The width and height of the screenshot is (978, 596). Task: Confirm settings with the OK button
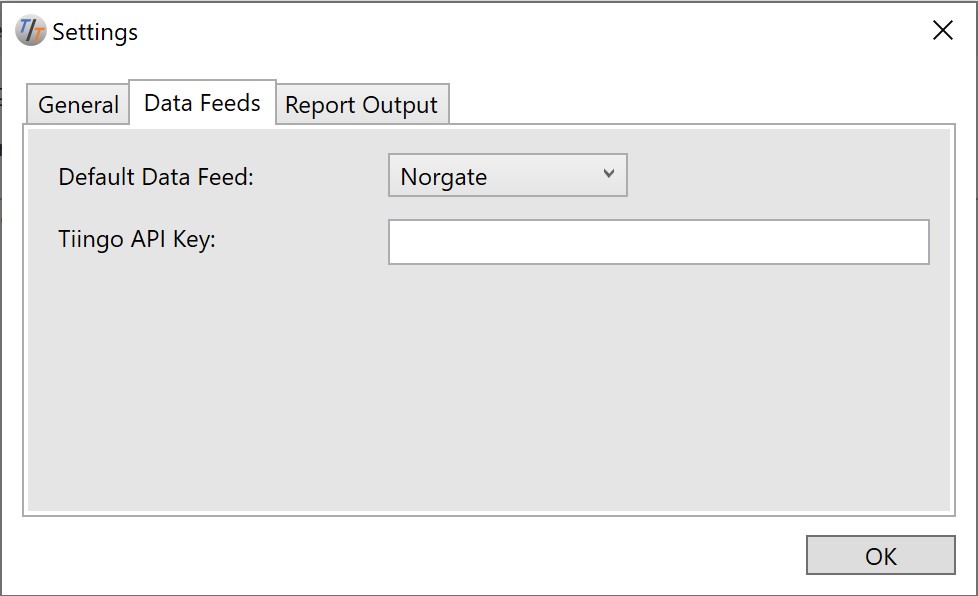(x=880, y=555)
